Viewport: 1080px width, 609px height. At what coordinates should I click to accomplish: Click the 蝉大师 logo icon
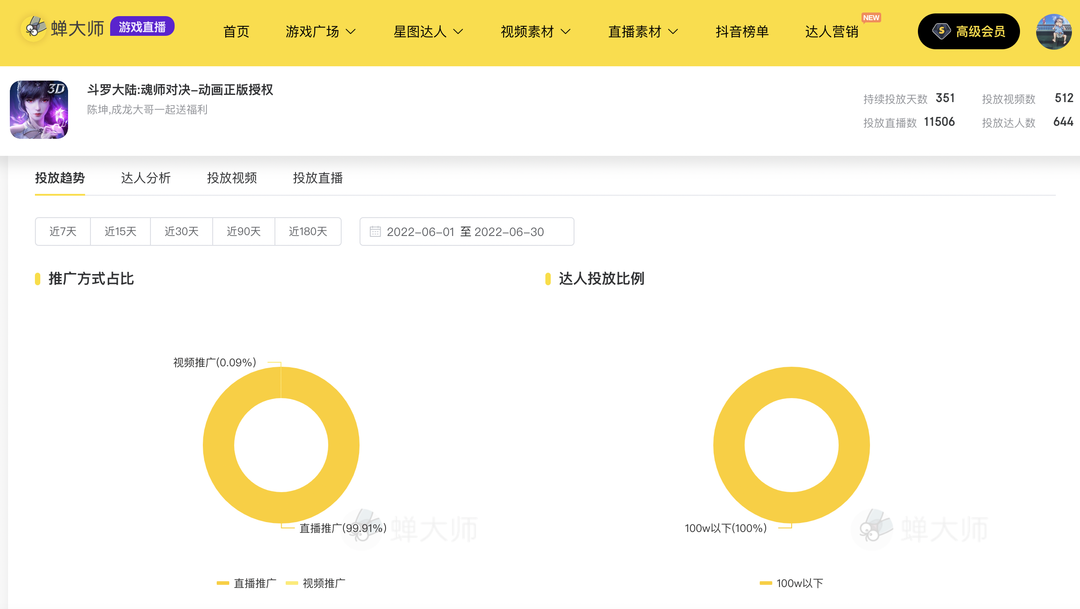[34, 28]
